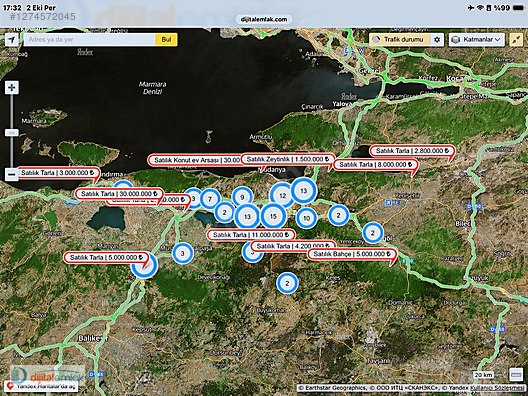Screen dimensions: 528x396
Task: Zoom in with the plus button
Action: point(12,88)
